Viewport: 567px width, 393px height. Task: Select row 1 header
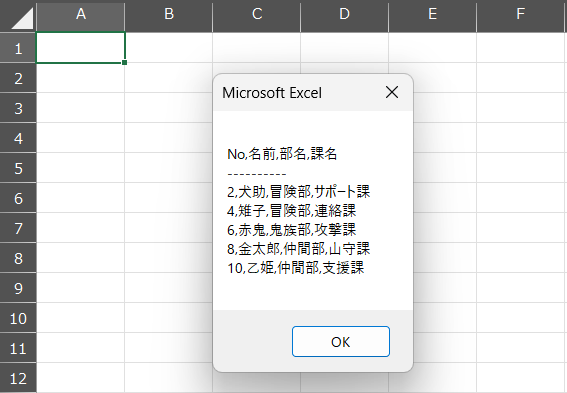pos(18,48)
